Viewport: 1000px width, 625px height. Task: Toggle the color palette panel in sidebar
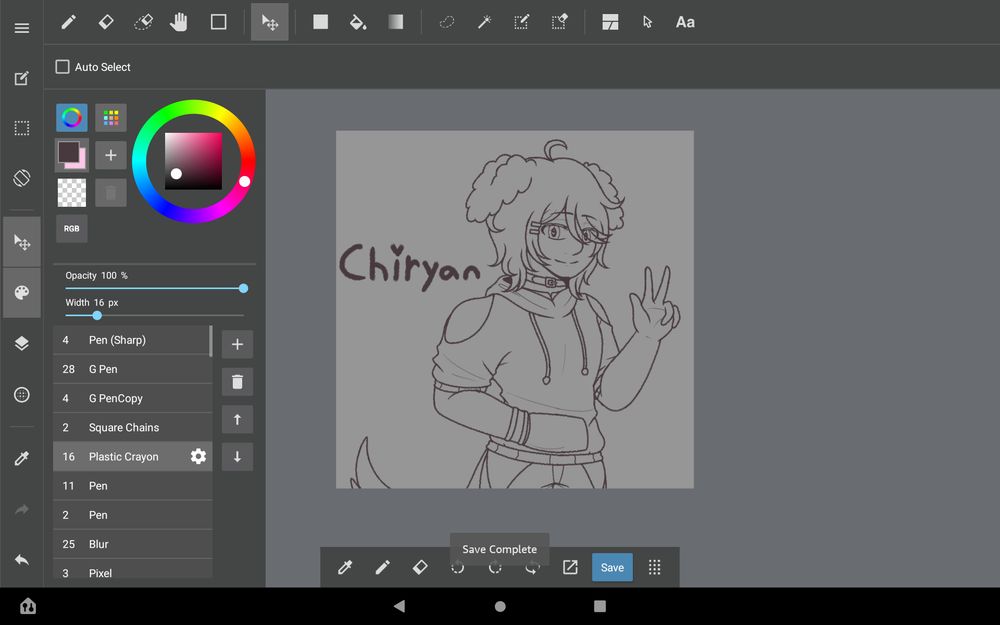pyautogui.click(x=22, y=293)
